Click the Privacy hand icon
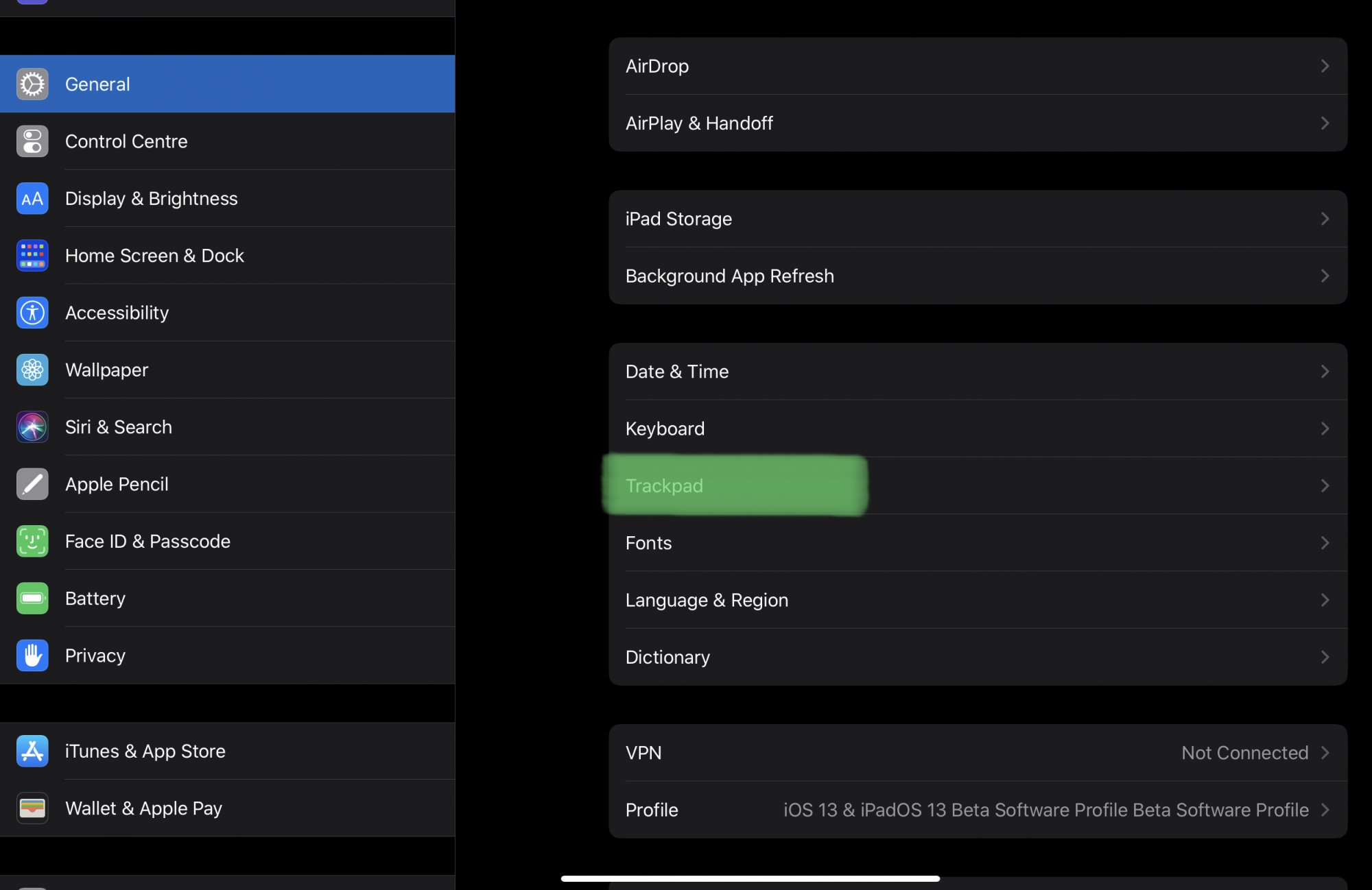1372x890 pixels. 32,656
